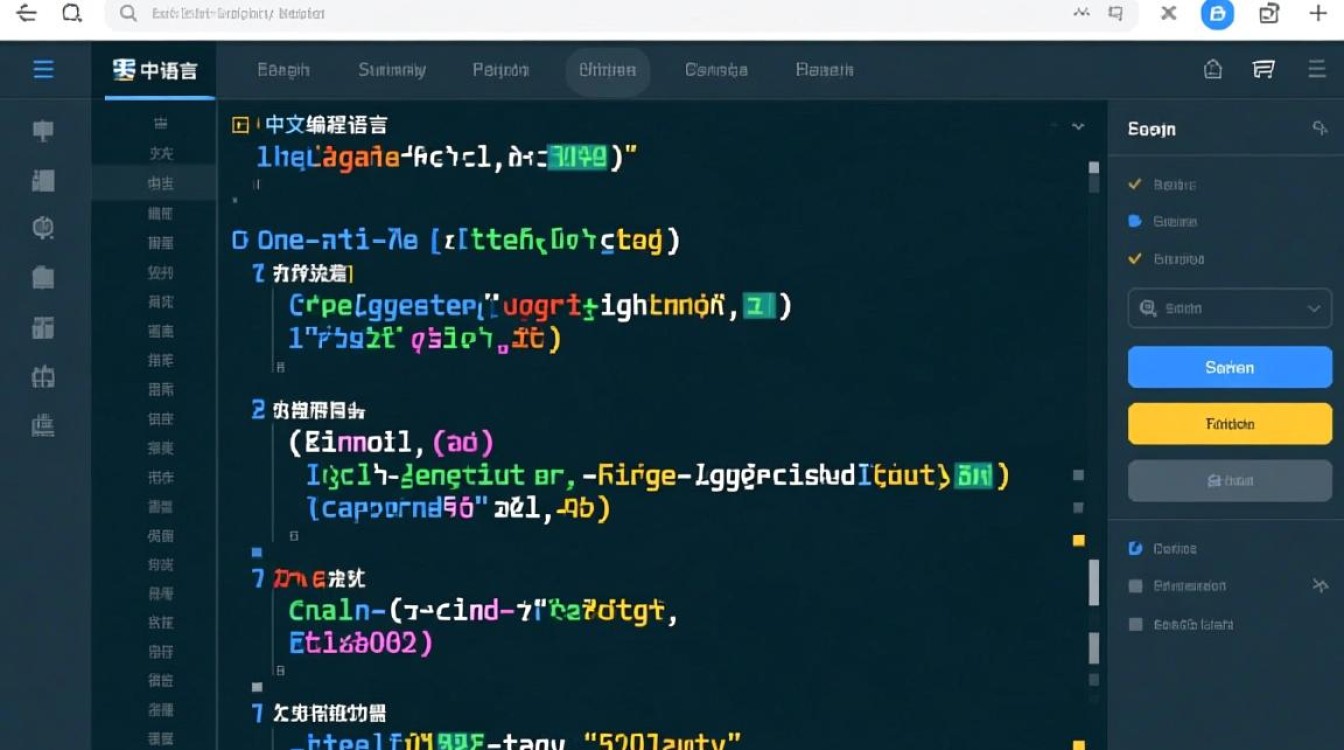1344x750 pixels.
Task: Enable the last checkbox in the right panel
Action: click(x=1135, y=624)
